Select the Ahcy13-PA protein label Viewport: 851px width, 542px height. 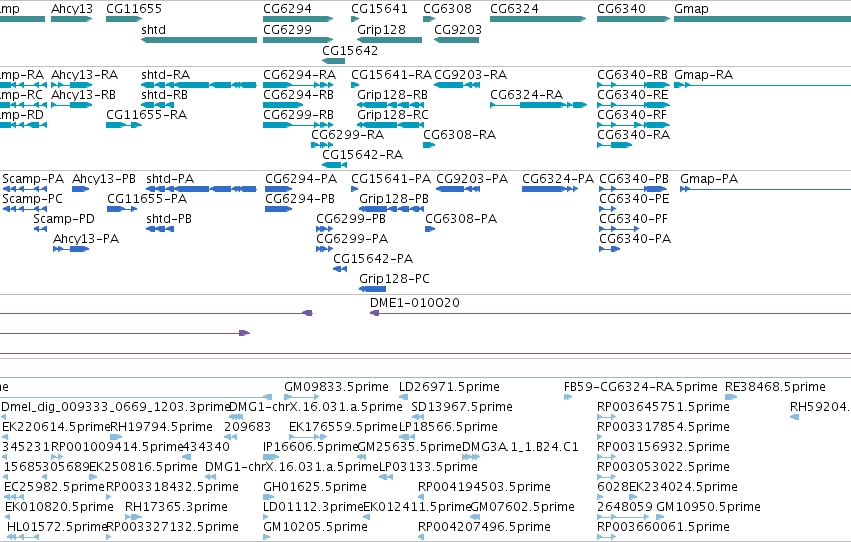tap(86, 239)
